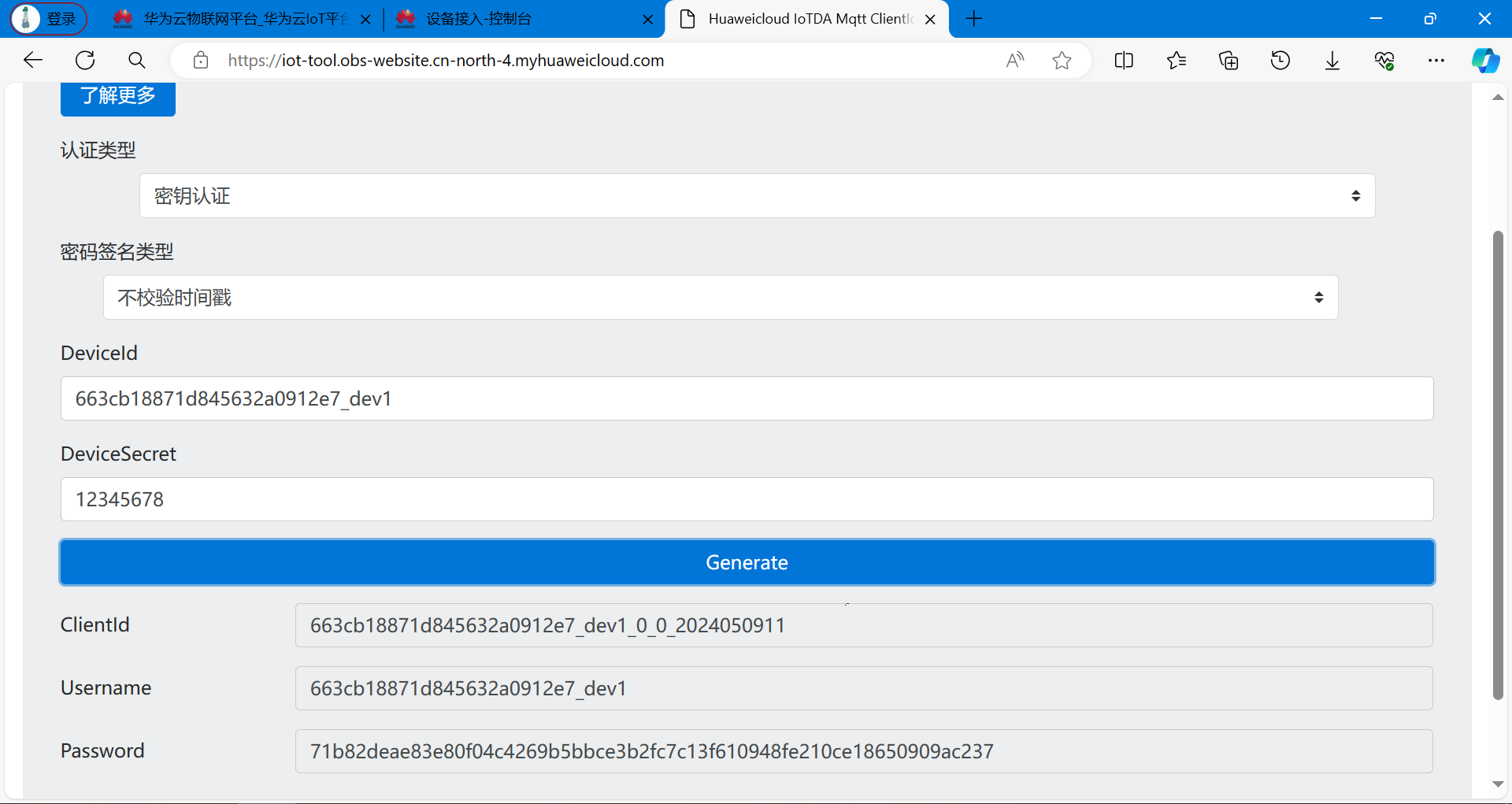The height and width of the screenshot is (804, 1512).
Task: Open browser history icon
Action: [x=1280, y=60]
